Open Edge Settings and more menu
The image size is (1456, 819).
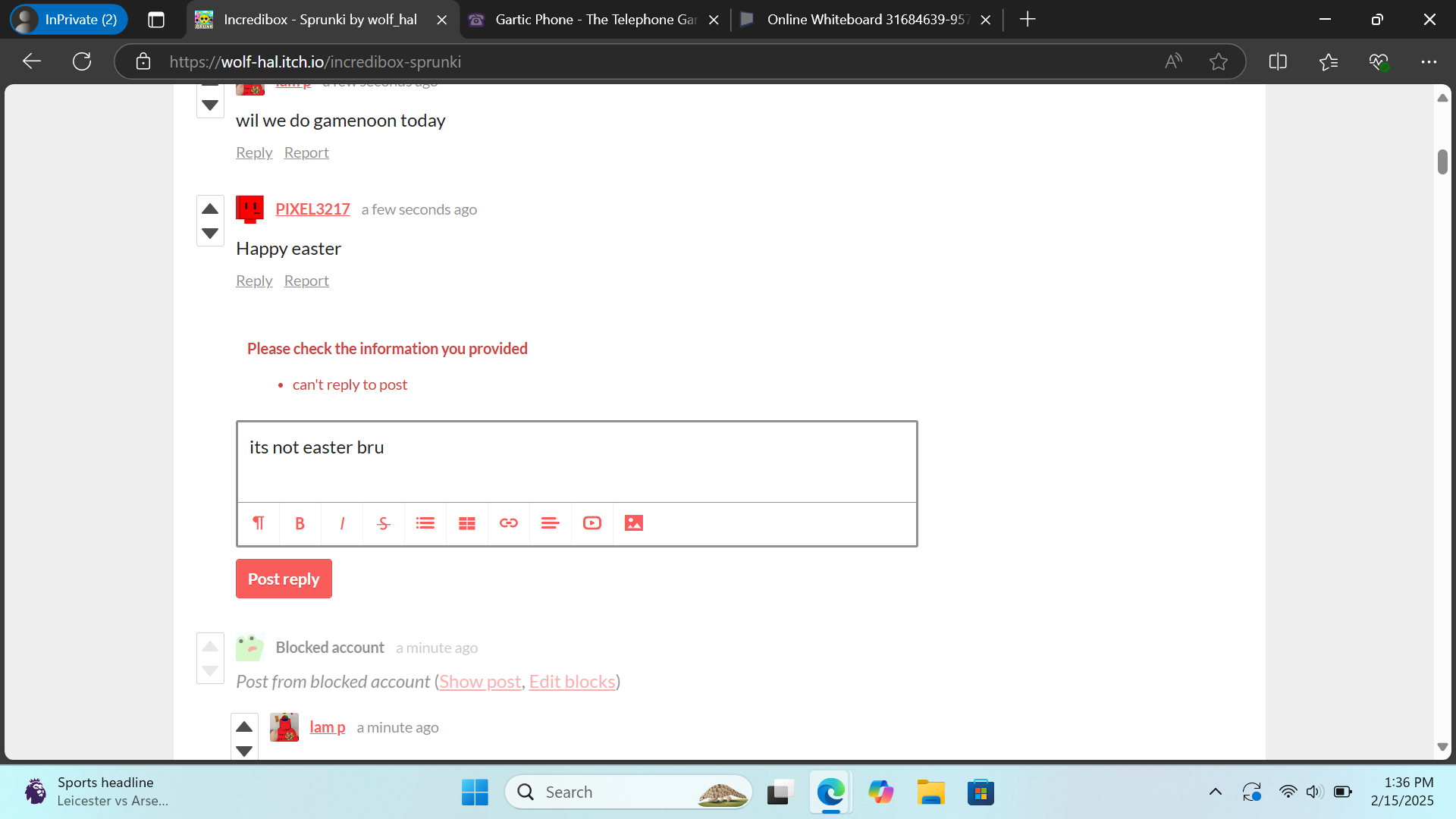[1429, 61]
